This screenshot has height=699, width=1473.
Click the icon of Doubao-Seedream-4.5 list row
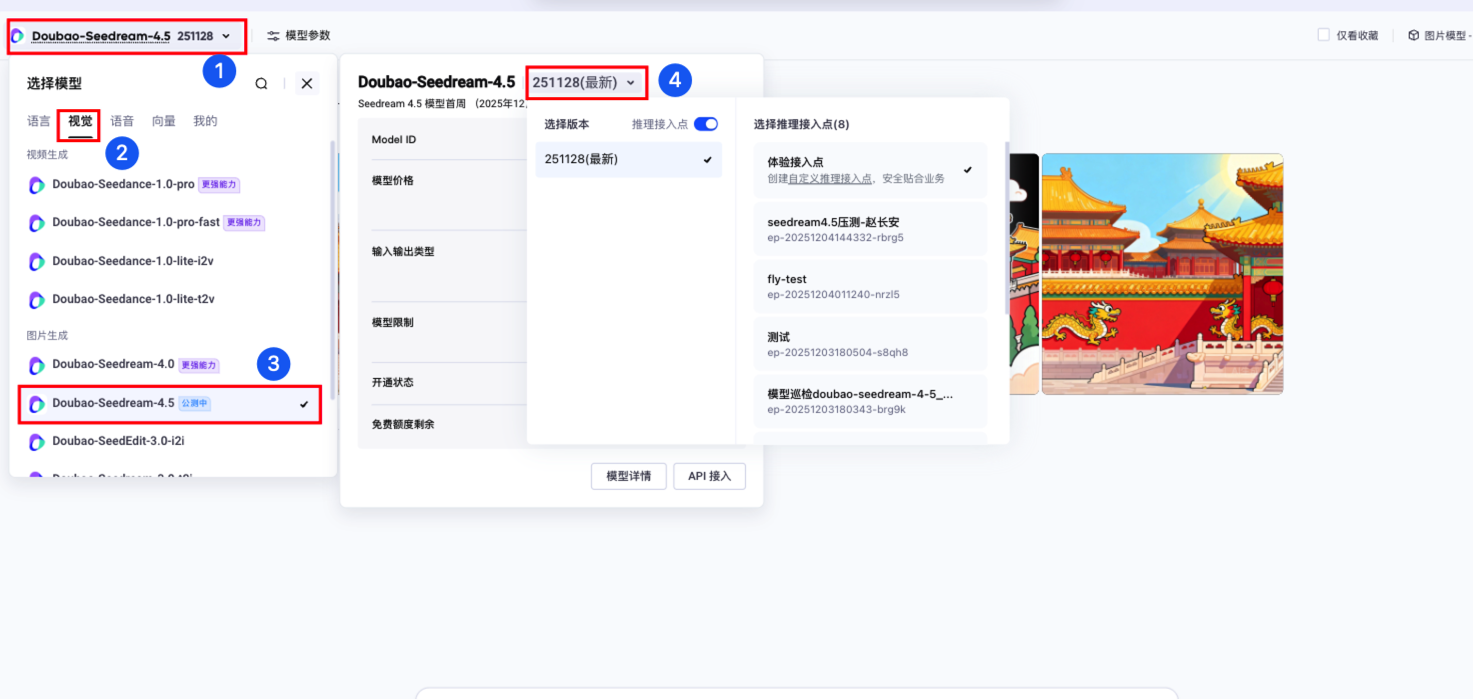pyautogui.click(x=36, y=404)
